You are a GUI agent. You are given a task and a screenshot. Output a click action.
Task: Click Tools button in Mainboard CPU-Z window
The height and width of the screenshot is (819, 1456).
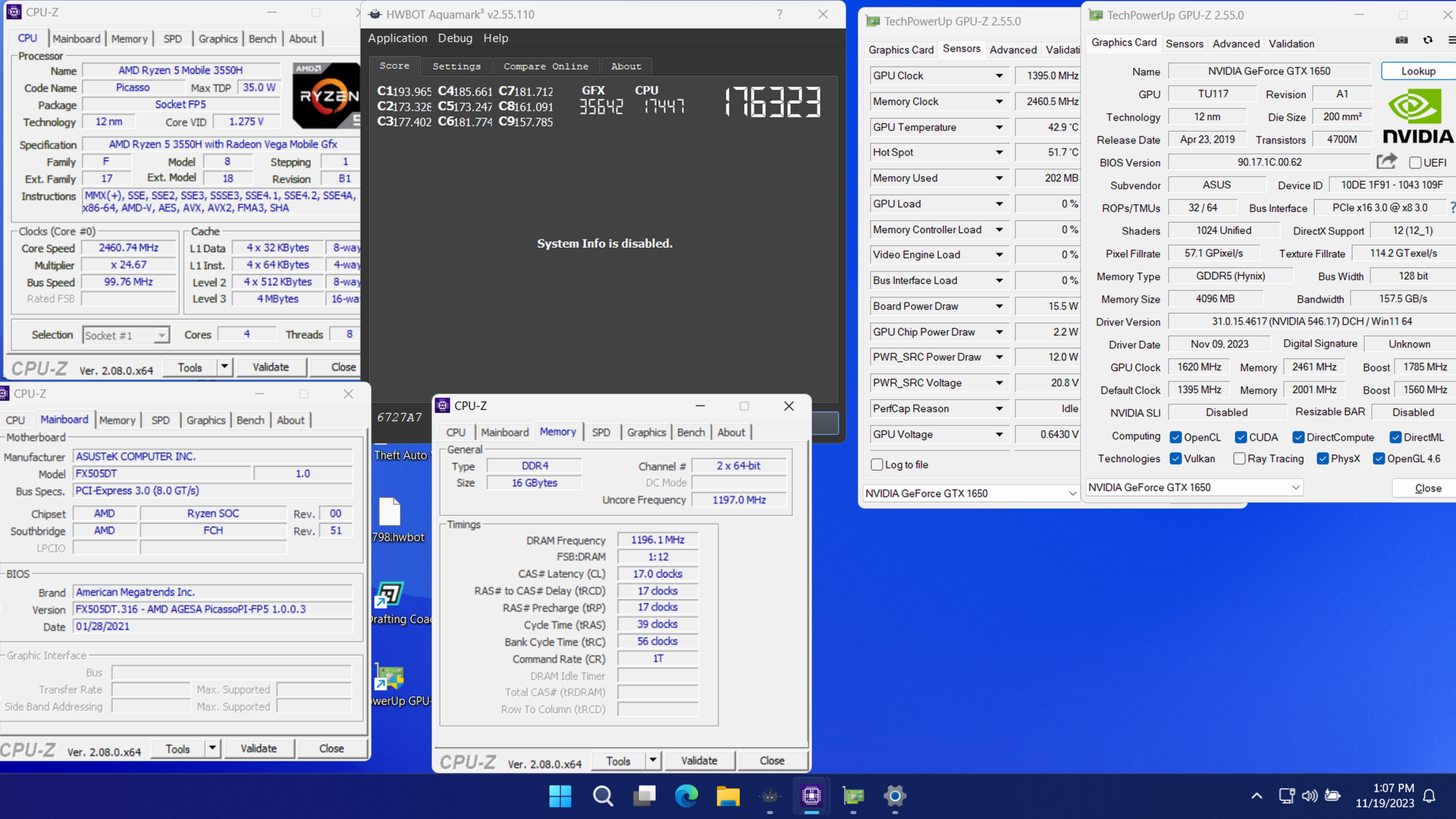coord(178,748)
